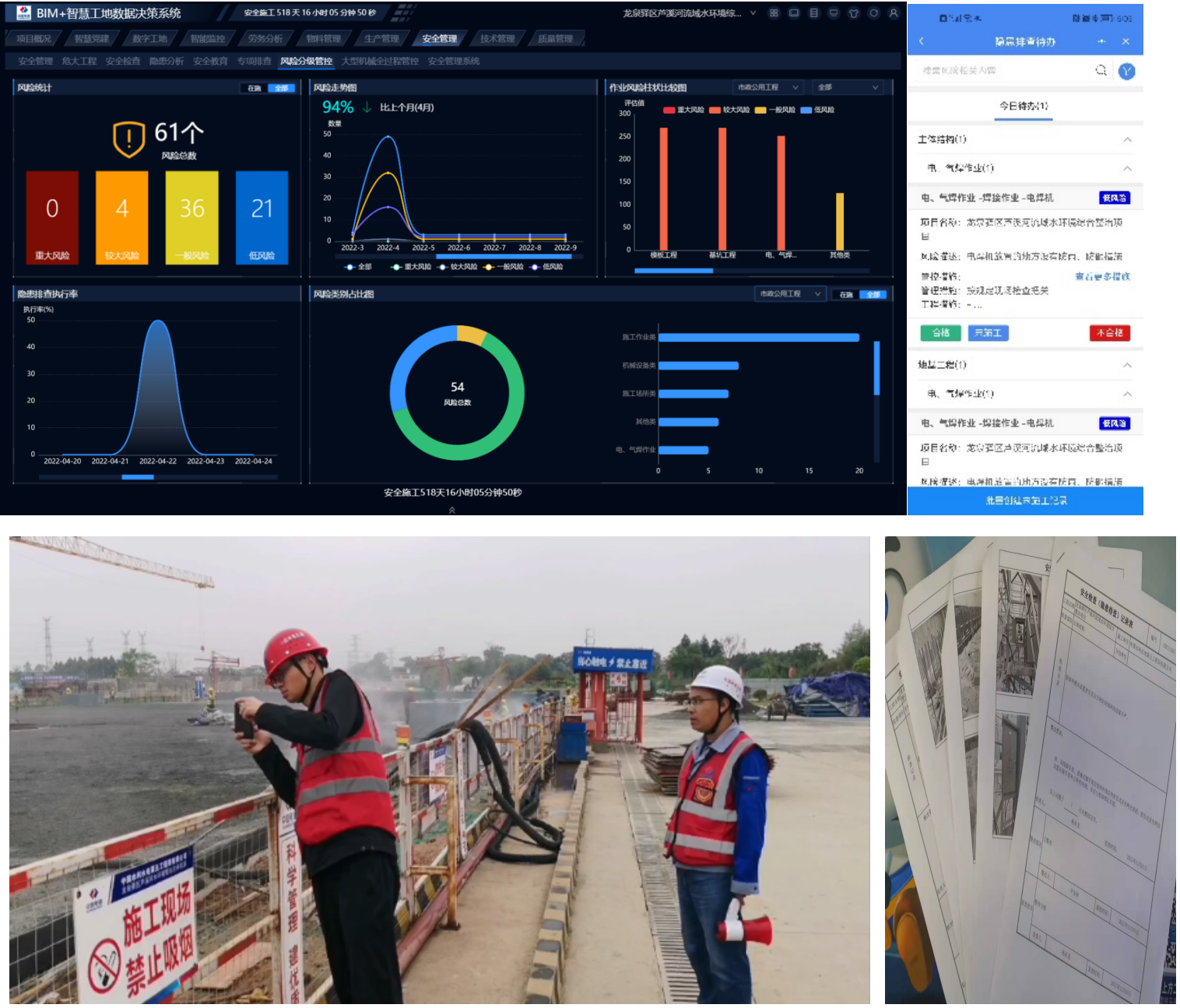Click the red 不合格 button
Image resolution: width=1180 pixels, height=1008 pixels.
[x=1109, y=333]
